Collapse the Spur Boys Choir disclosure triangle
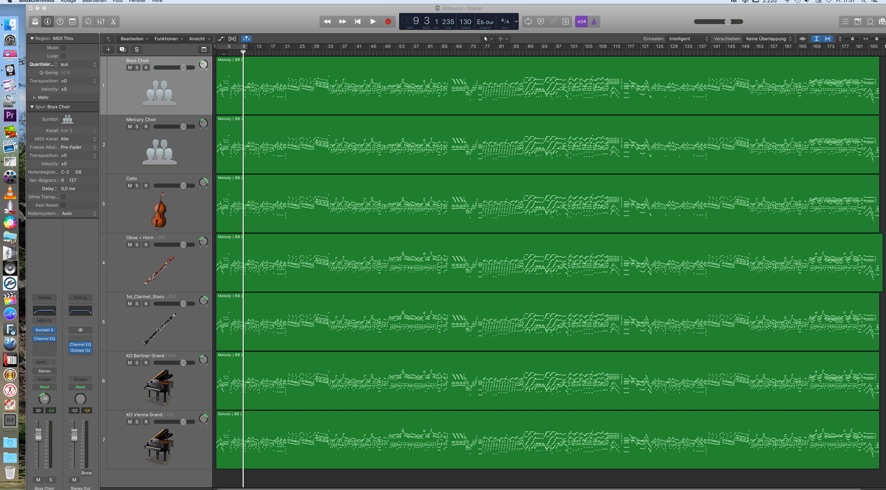886x490 pixels. [32, 106]
